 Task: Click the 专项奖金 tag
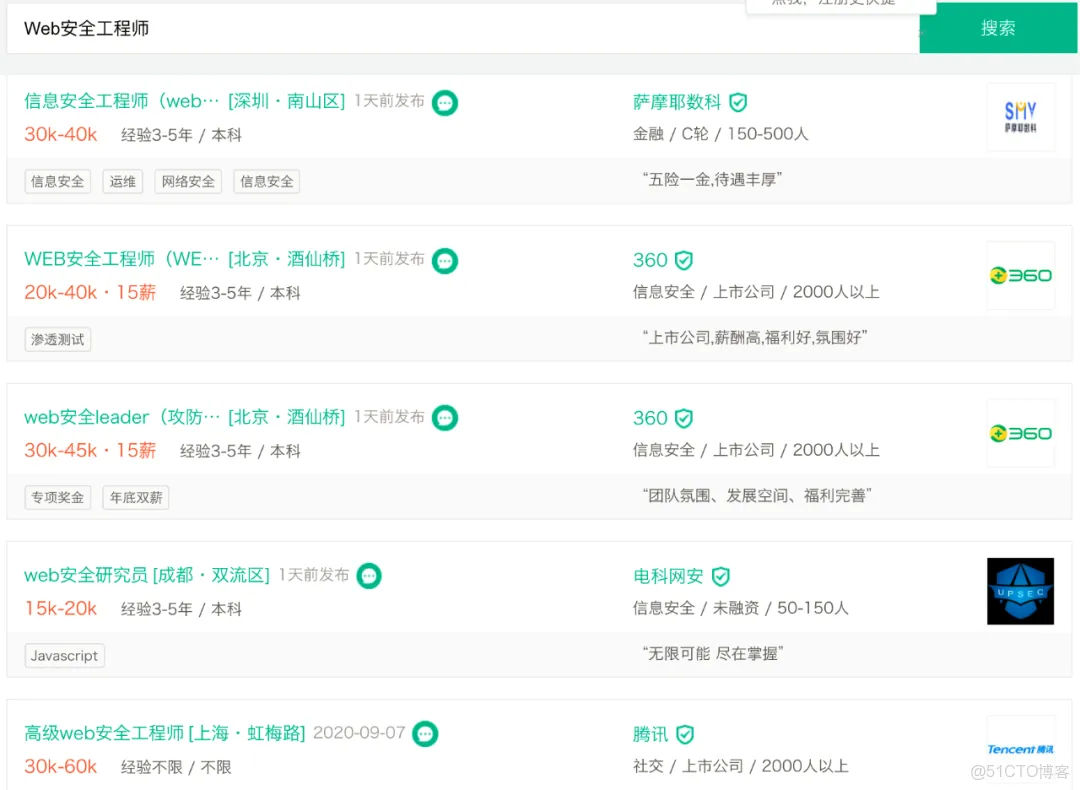coord(58,497)
